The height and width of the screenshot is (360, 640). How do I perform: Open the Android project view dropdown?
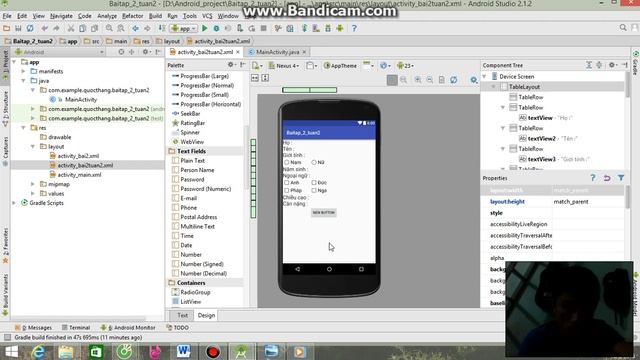[x=59, y=52]
